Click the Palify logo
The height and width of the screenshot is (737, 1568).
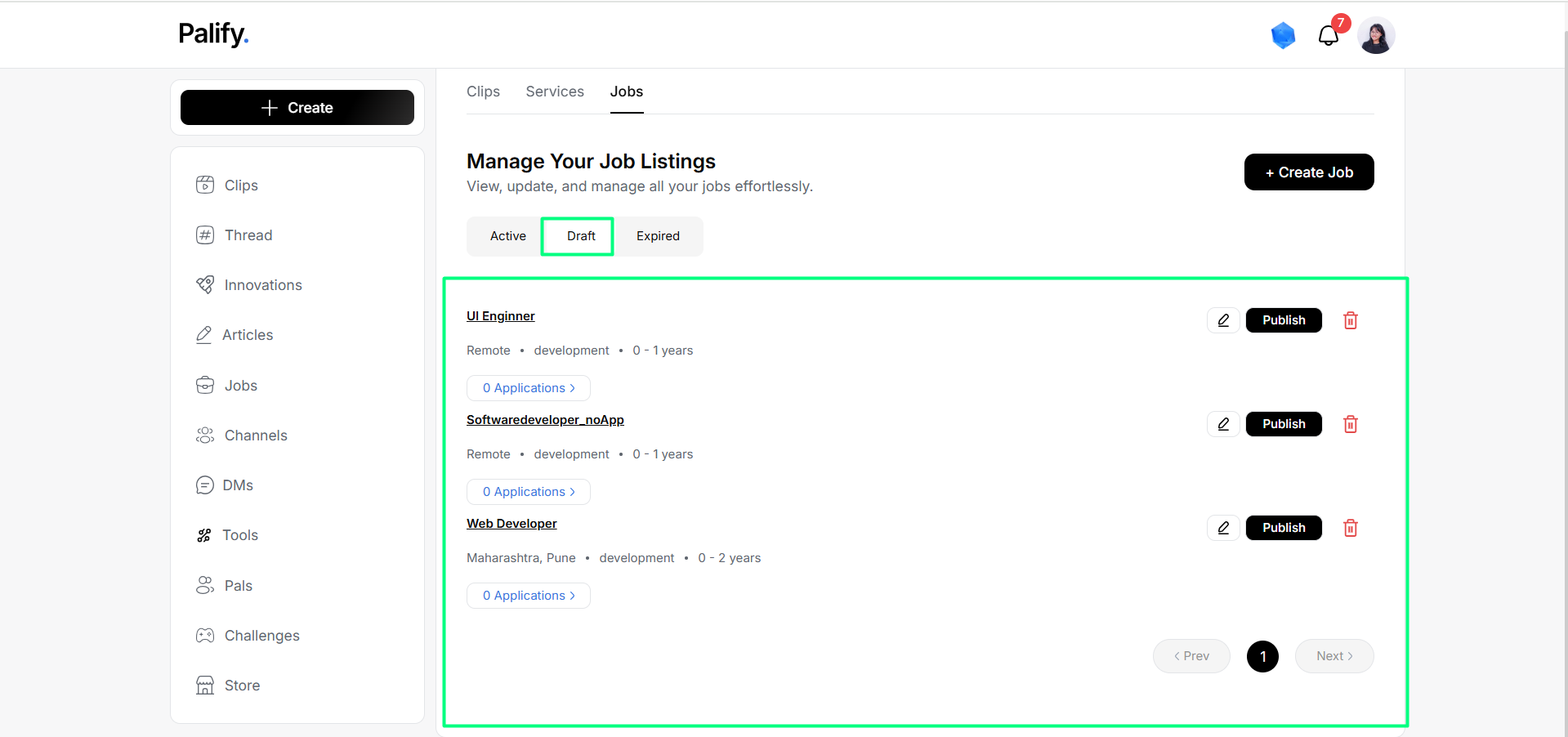213,33
